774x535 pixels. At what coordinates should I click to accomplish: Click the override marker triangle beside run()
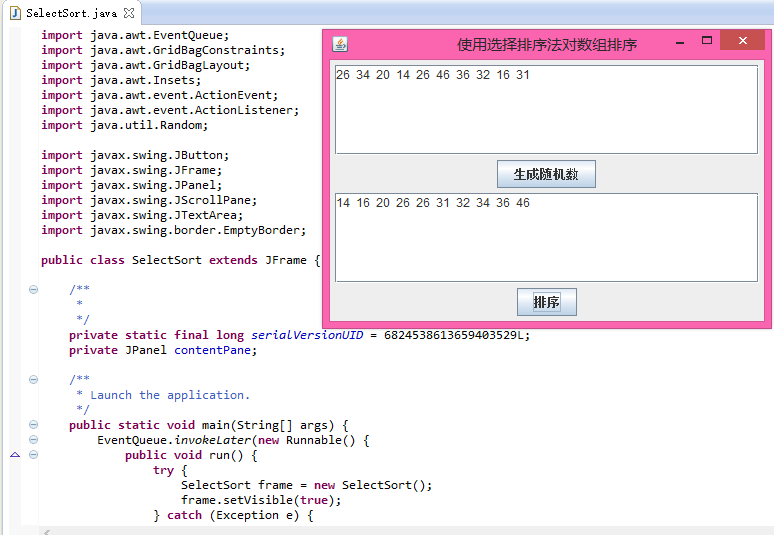(x=15, y=455)
